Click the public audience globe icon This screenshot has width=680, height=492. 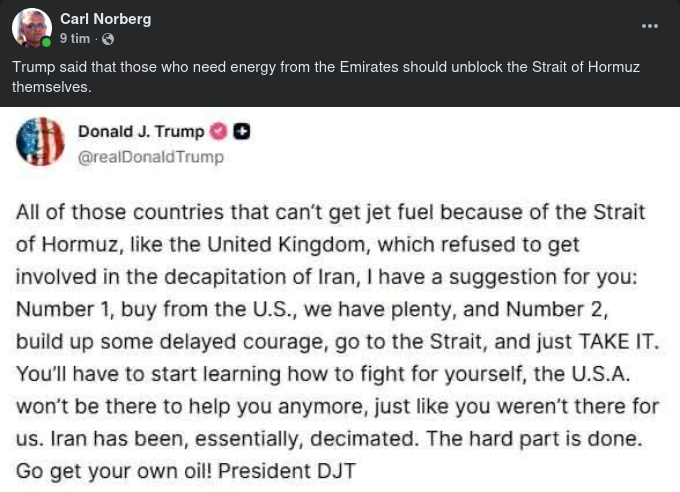[x=108, y=39]
